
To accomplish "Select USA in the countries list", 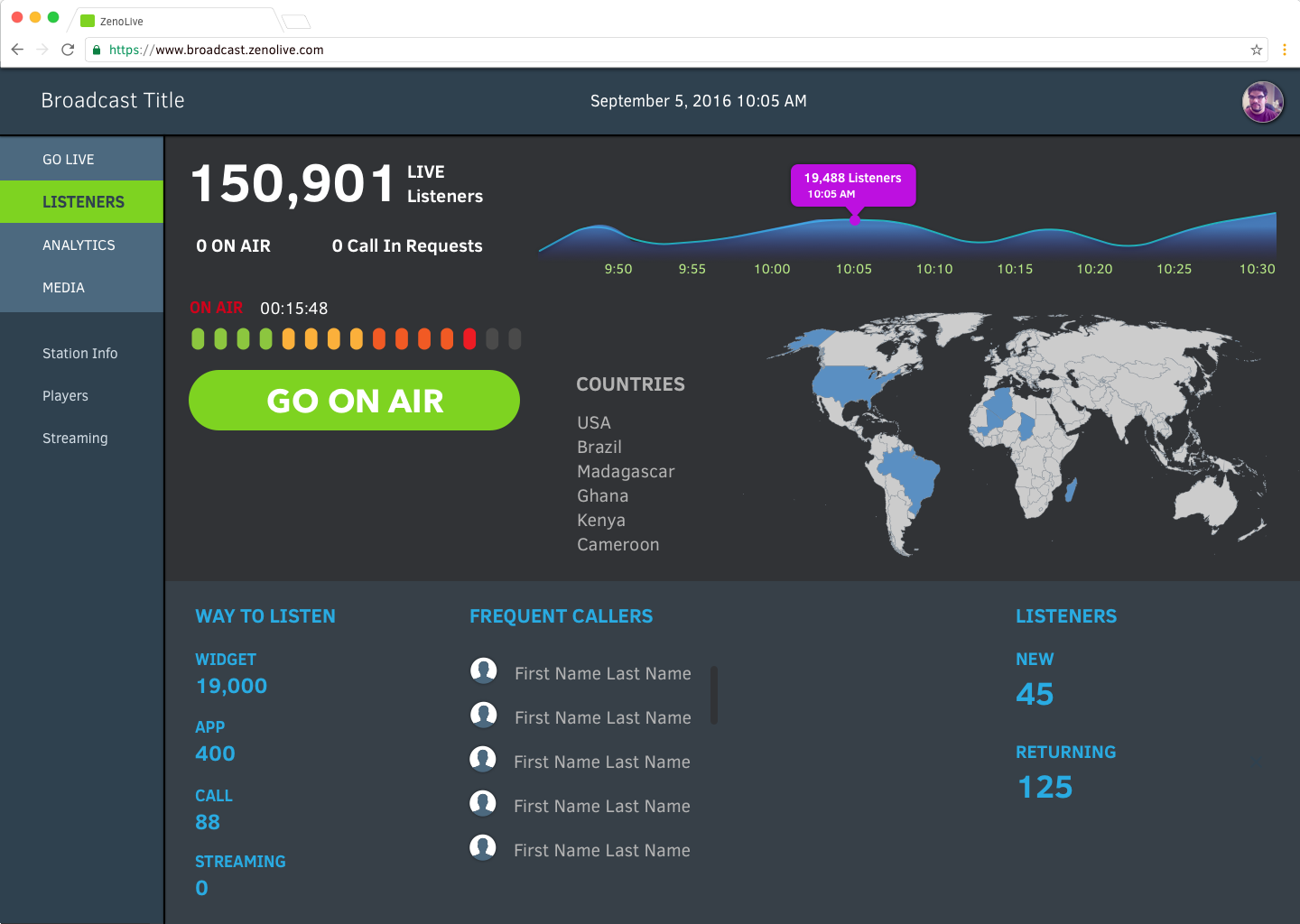I will [594, 422].
